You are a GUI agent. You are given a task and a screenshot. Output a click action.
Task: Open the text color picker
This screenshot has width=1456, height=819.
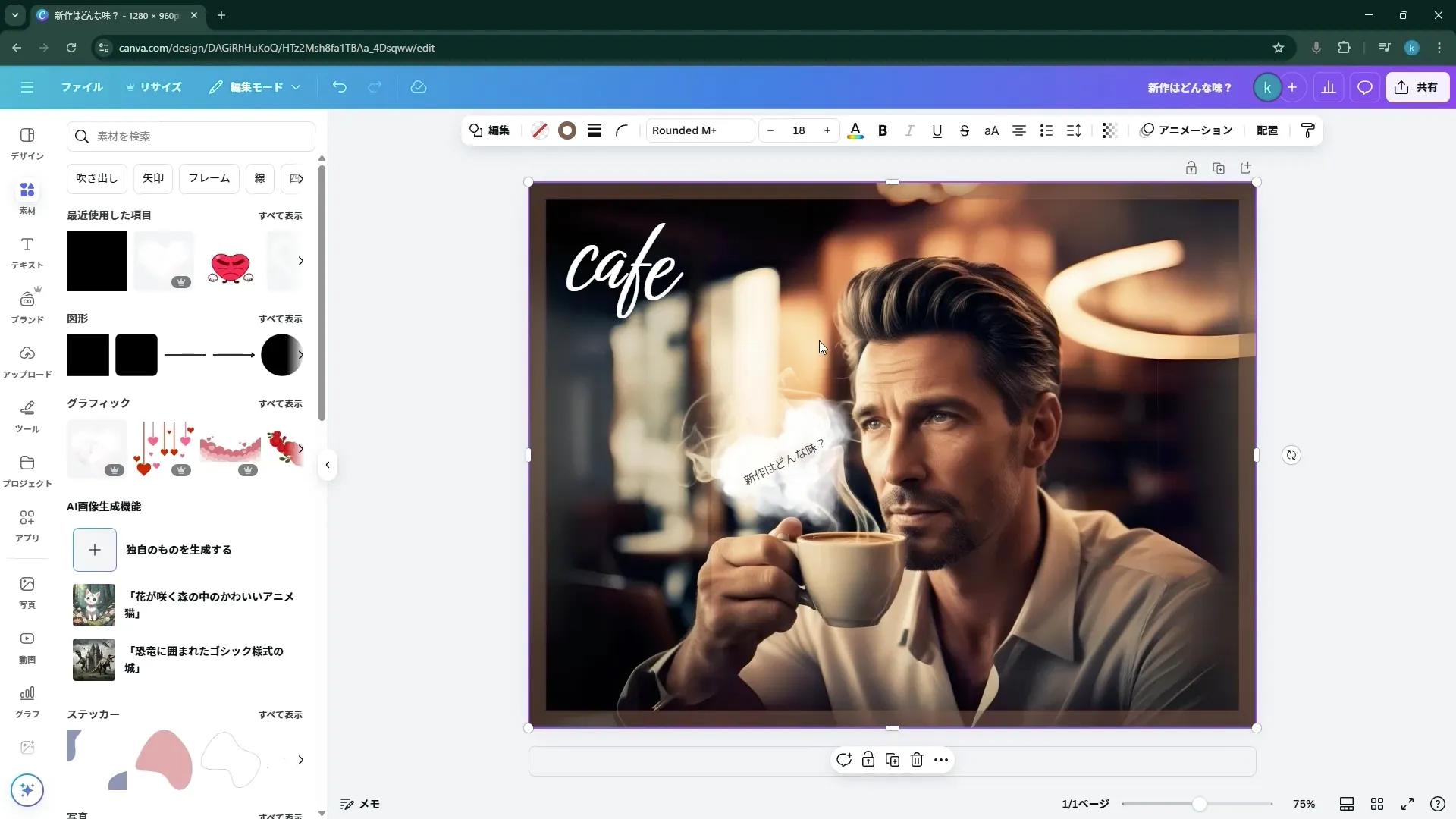point(855,130)
